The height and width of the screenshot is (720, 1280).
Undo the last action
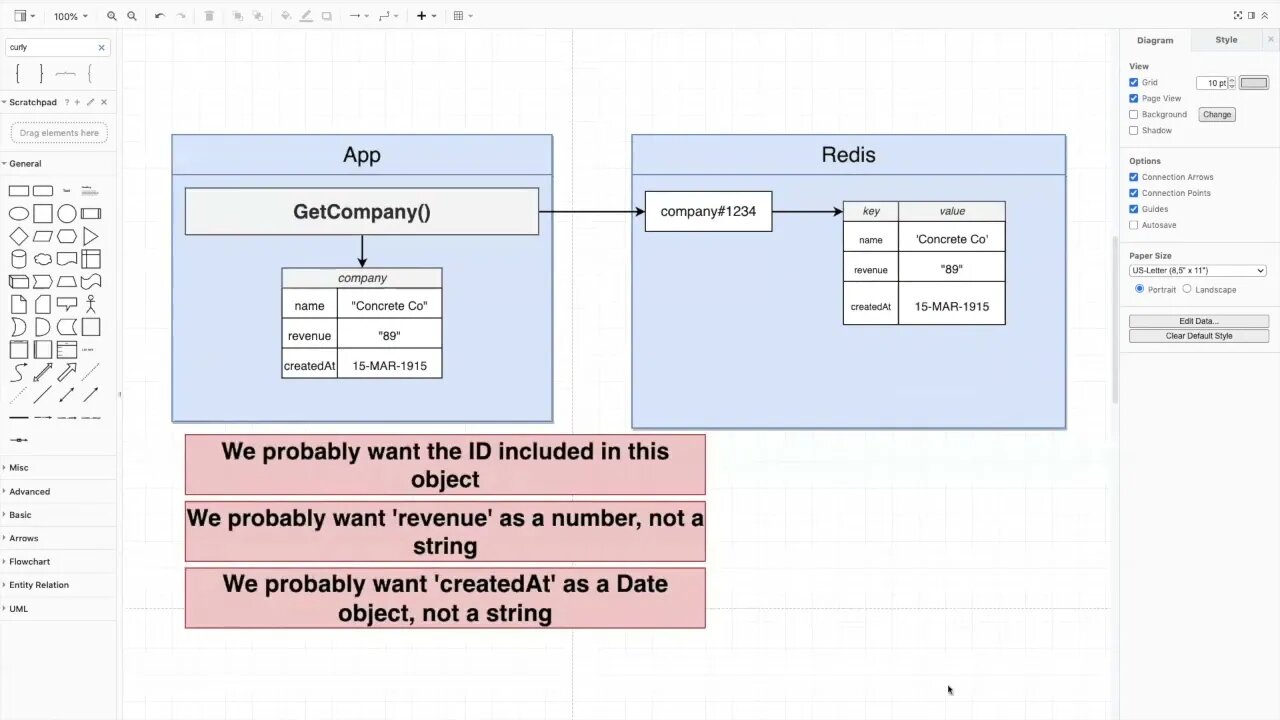pyautogui.click(x=159, y=16)
